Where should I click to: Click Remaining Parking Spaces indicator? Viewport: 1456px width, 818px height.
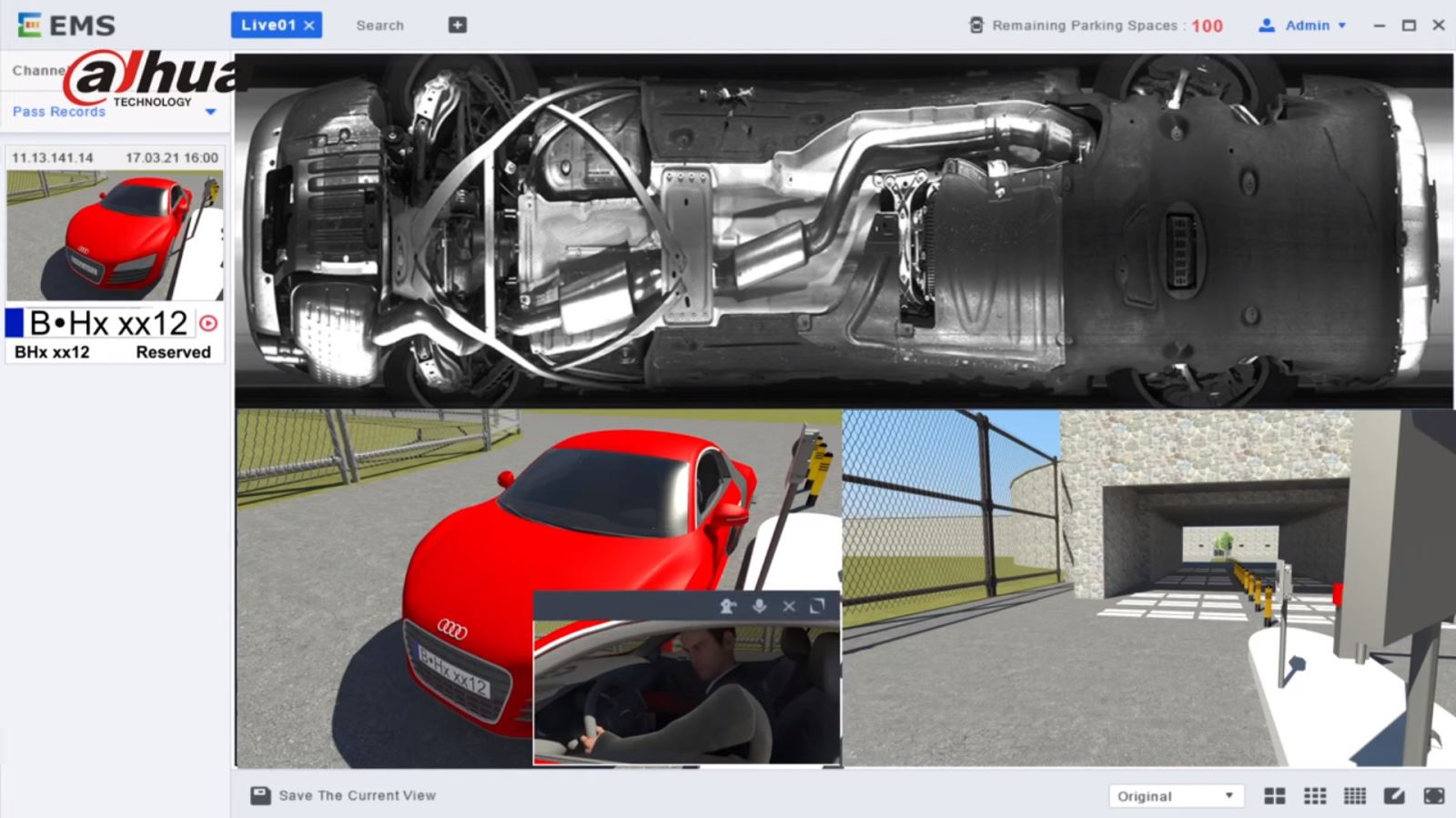coord(1096,25)
